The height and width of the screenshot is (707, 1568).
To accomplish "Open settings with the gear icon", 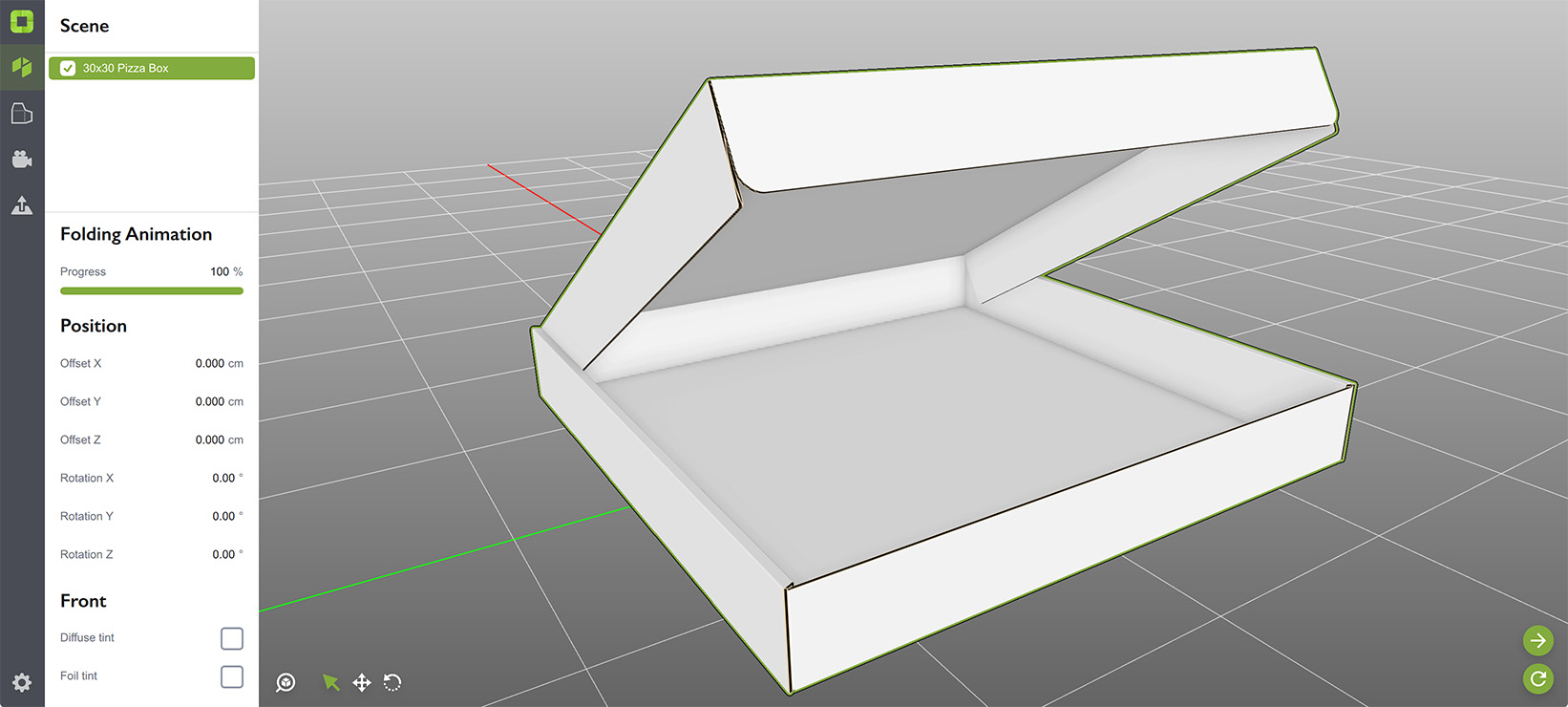I will coord(22,682).
